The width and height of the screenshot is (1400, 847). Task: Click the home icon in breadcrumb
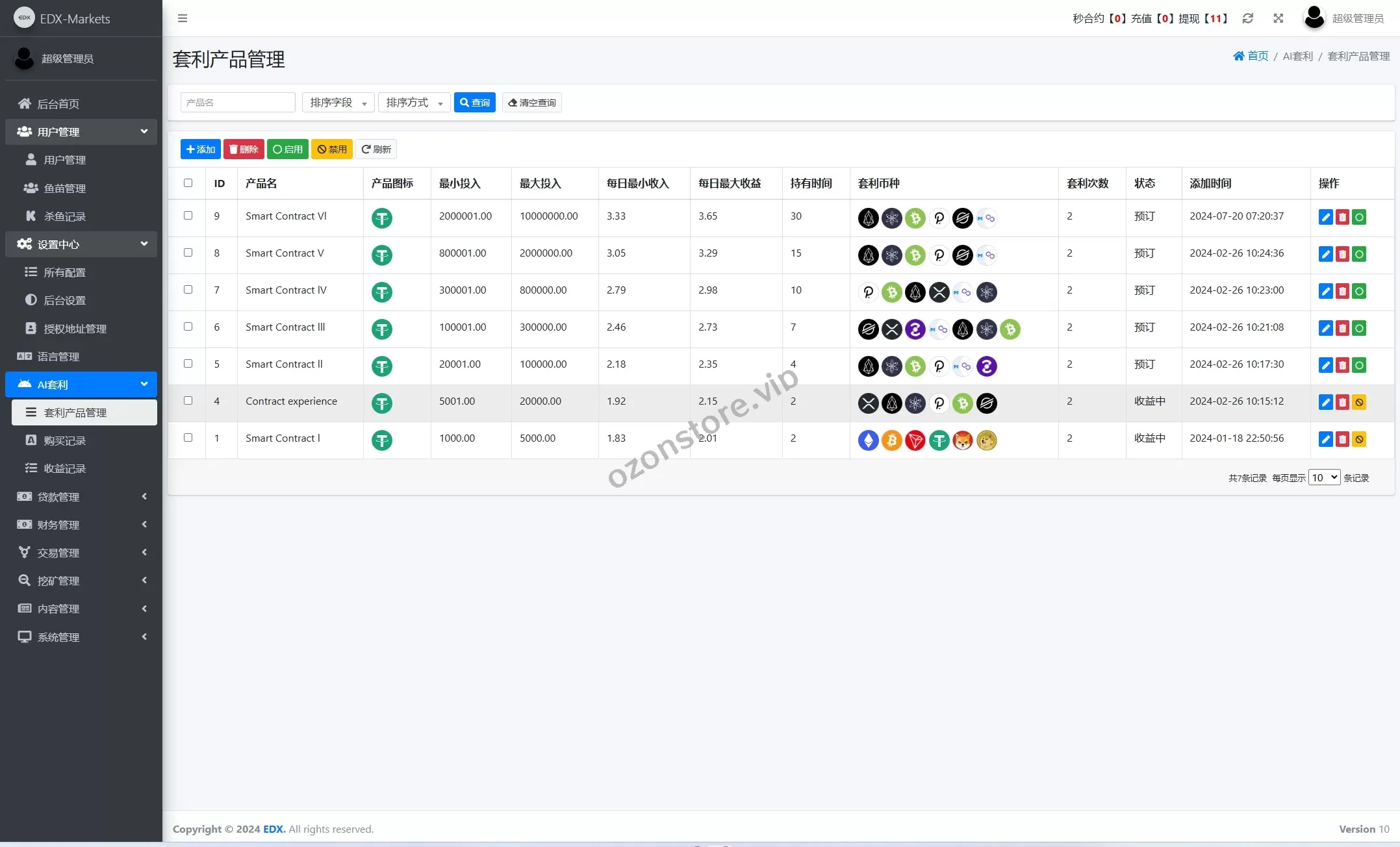[1239, 56]
